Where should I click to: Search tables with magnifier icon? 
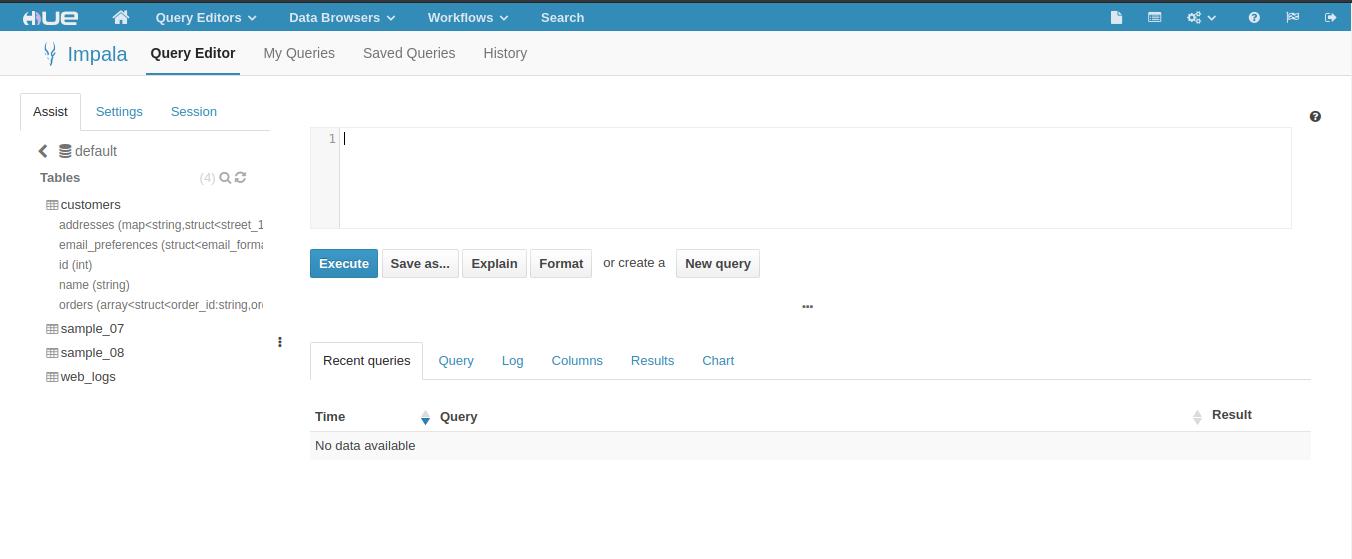point(225,177)
